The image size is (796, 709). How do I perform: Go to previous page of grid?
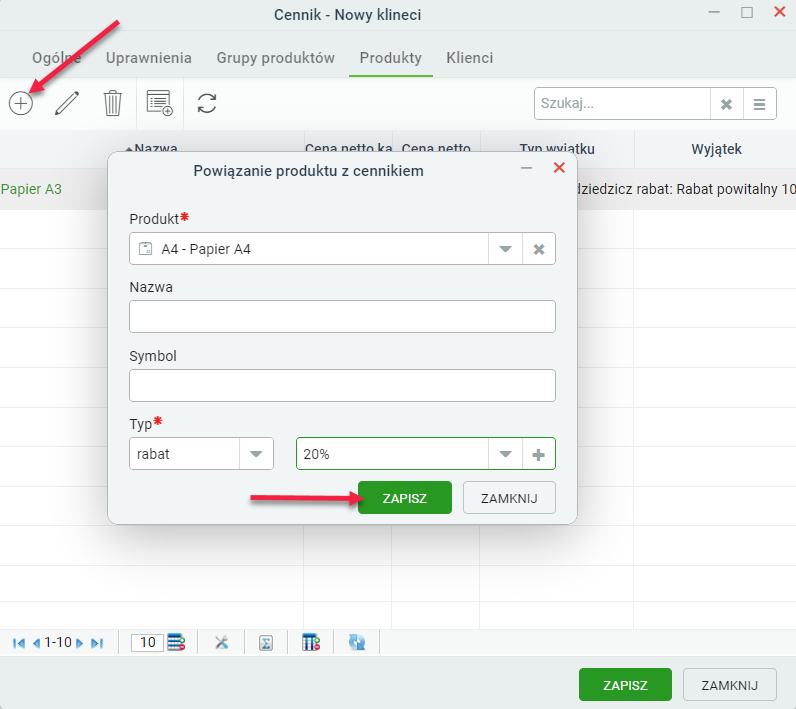tap(36, 643)
